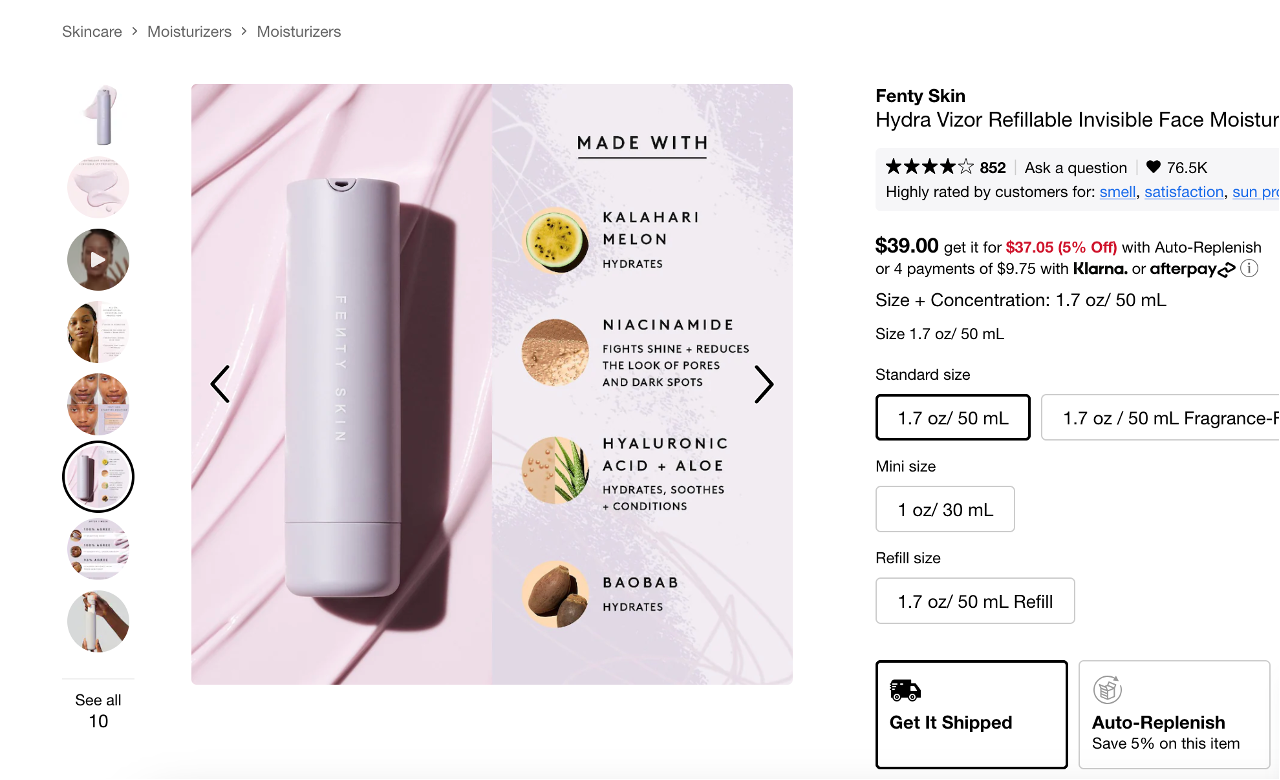See all 10 product images

pos(98,710)
